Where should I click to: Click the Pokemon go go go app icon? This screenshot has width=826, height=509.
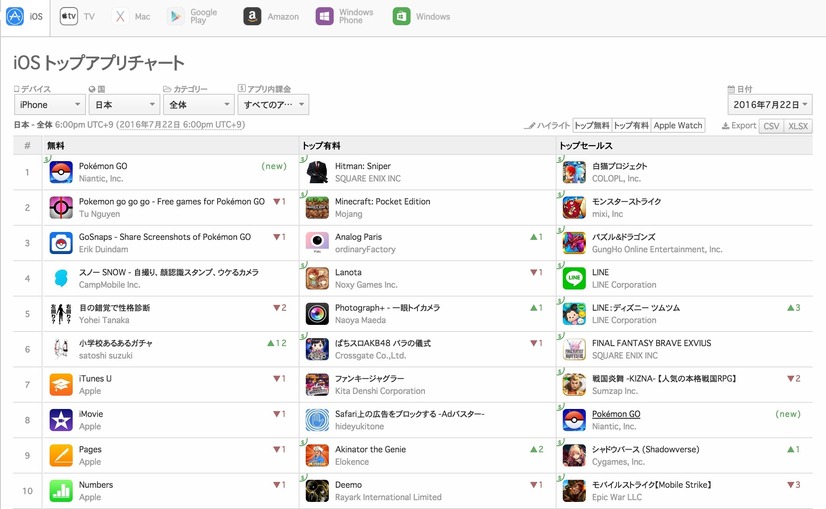[x=61, y=208]
